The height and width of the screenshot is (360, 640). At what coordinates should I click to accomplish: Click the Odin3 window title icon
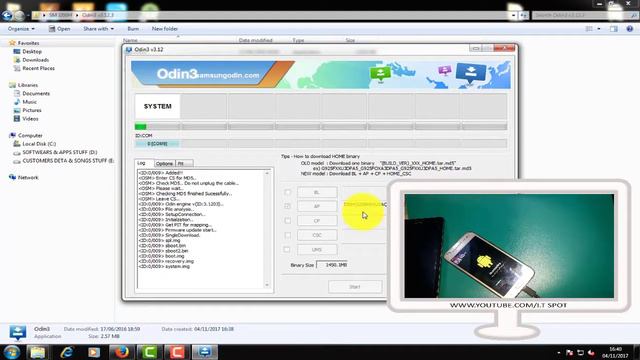(x=129, y=49)
